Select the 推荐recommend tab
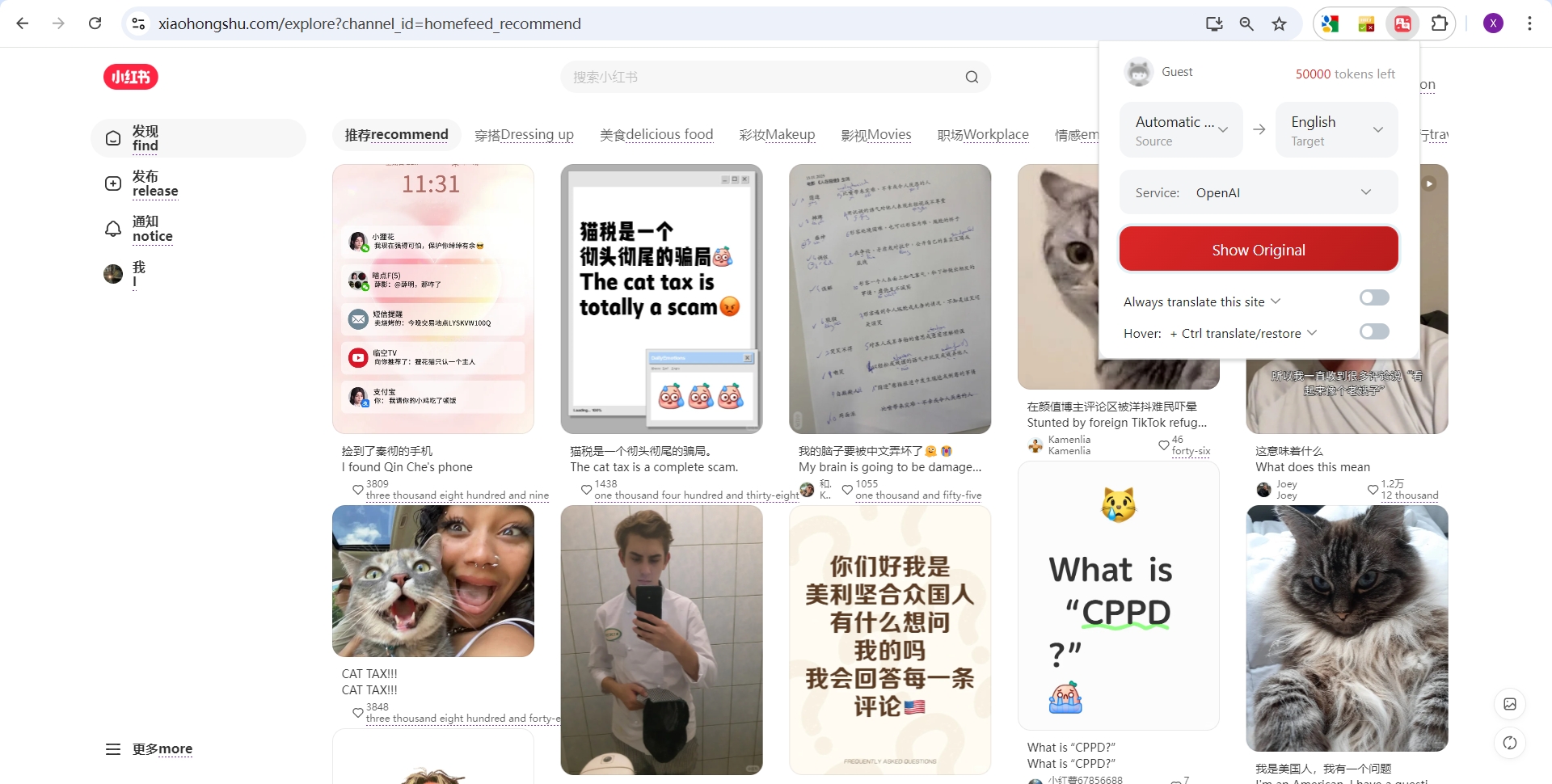Viewport: 1552px width, 784px height. (x=396, y=134)
